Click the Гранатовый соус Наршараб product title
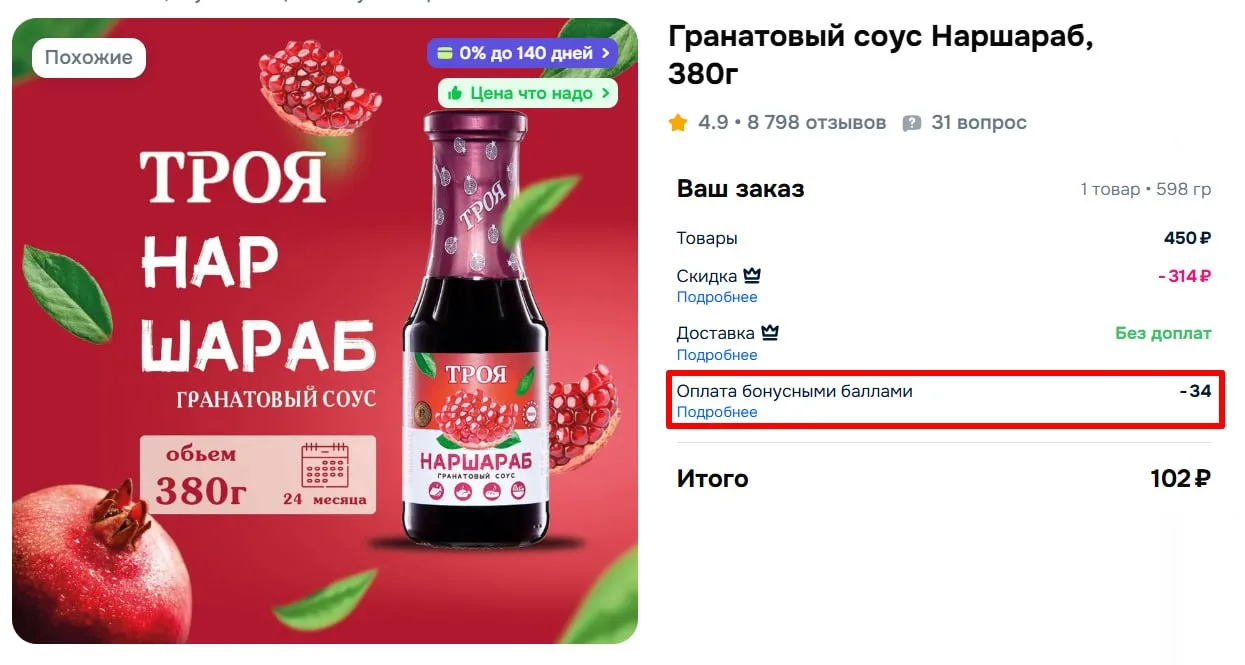Viewport: 1245px width, 665px height. pos(881,55)
